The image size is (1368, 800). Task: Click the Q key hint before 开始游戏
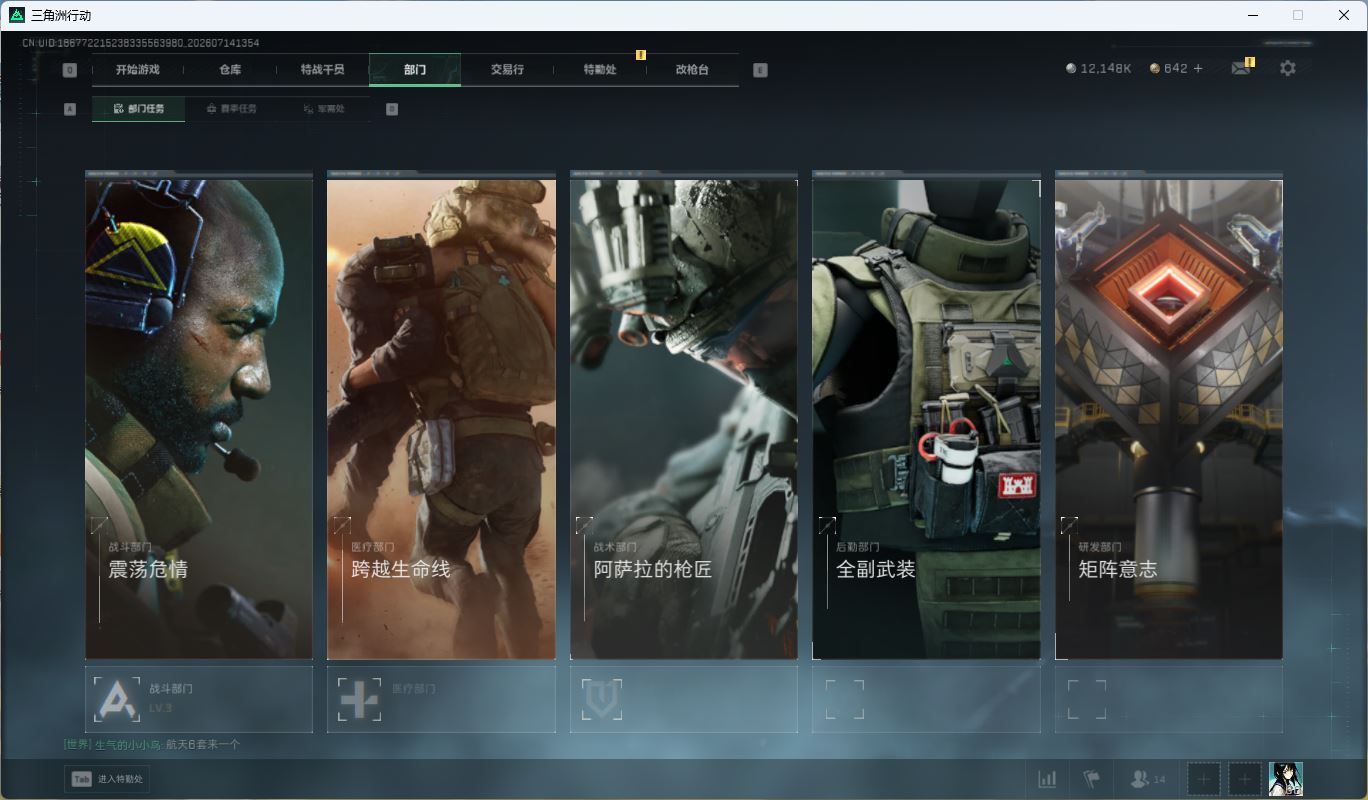pyautogui.click(x=70, y=70)
